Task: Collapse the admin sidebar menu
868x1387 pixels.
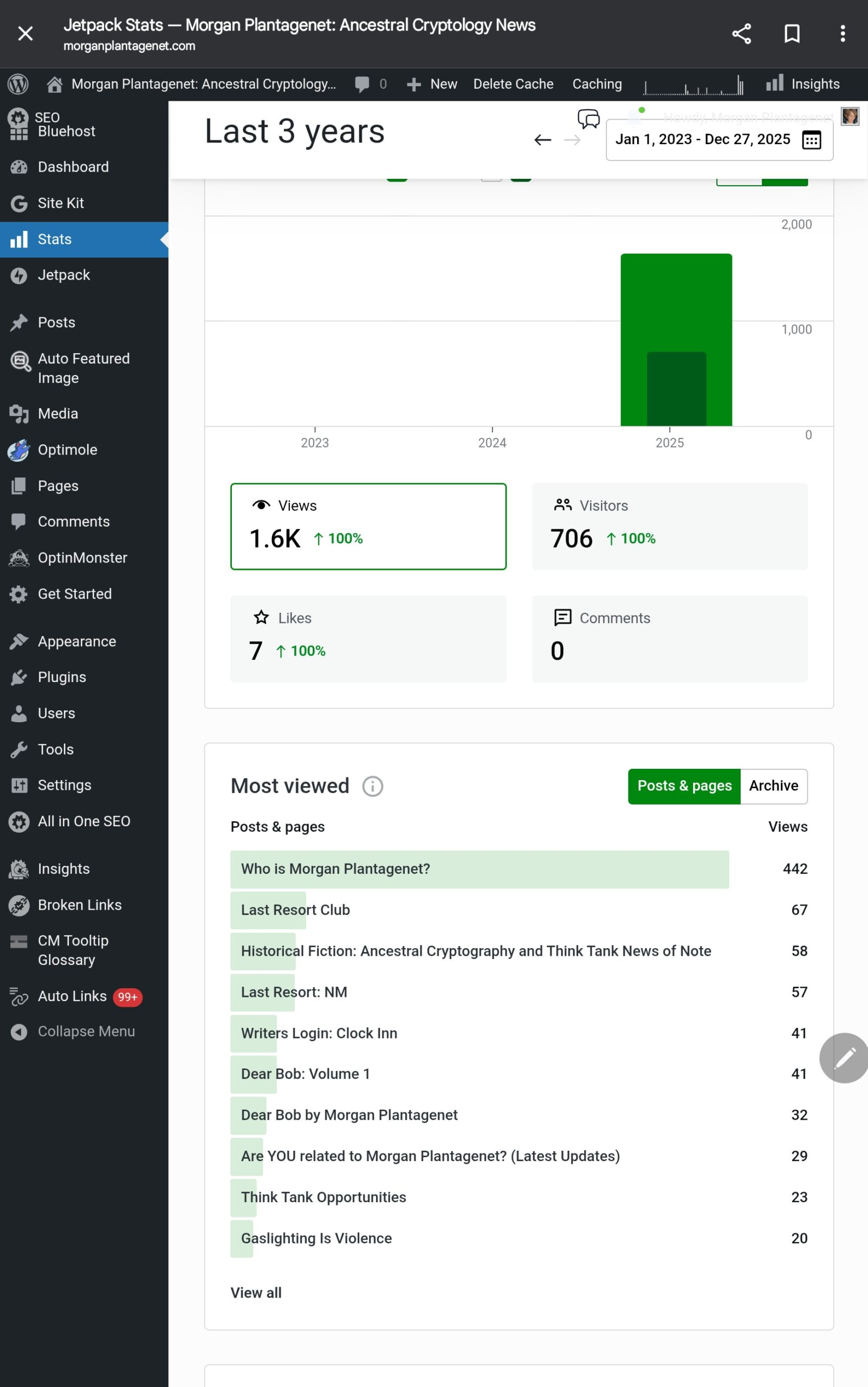Action: 86,1031
